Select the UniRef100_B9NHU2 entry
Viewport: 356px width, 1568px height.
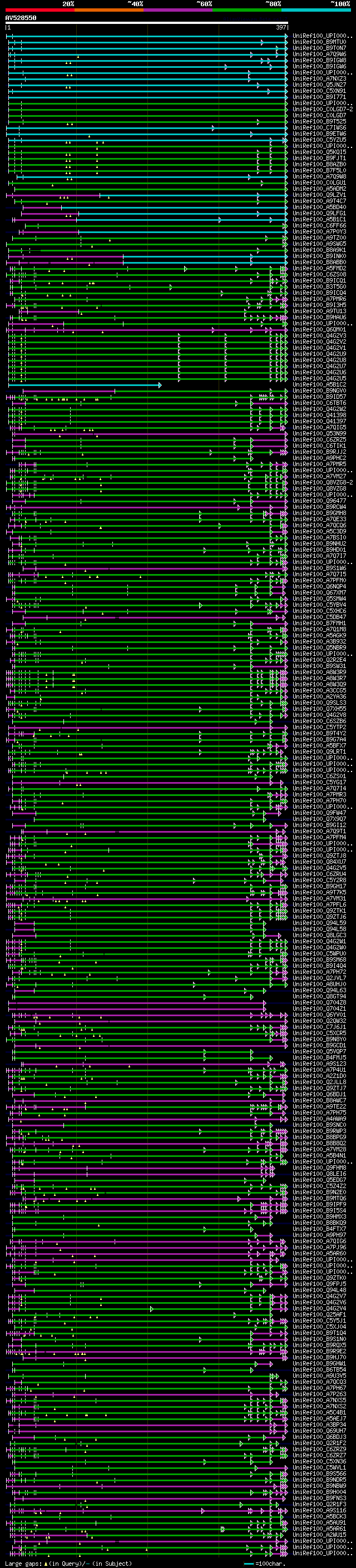click(319, 543)
